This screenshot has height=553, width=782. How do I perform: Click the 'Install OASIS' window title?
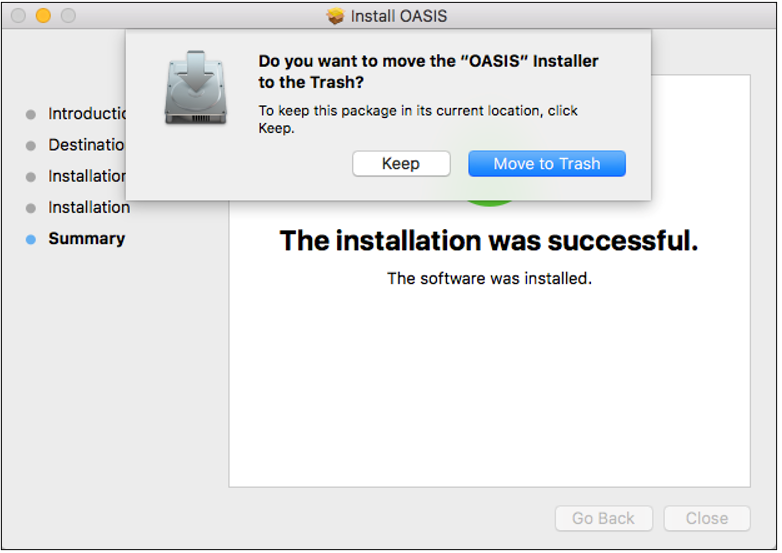point(398,16)
